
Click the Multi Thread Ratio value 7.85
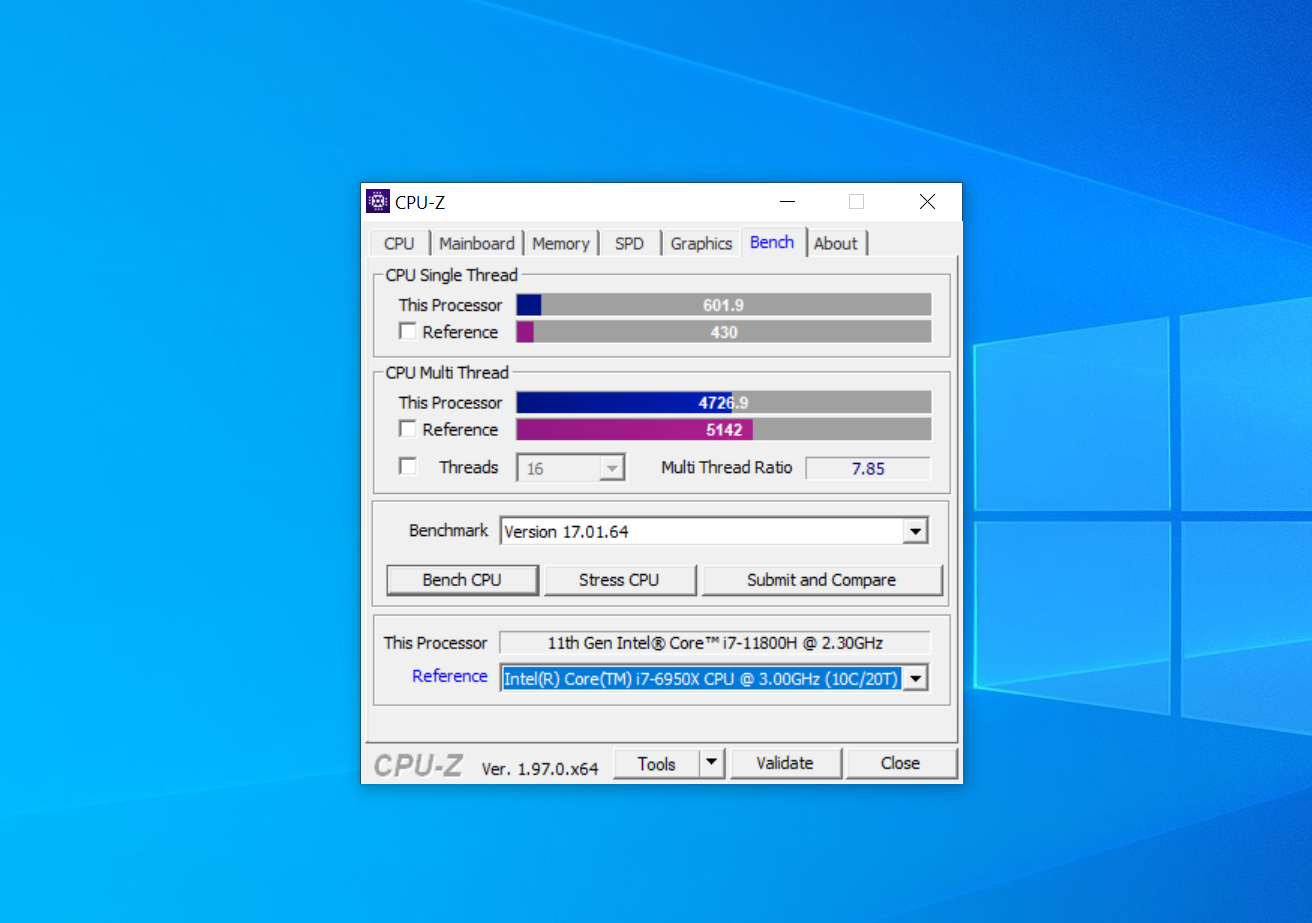868,468
